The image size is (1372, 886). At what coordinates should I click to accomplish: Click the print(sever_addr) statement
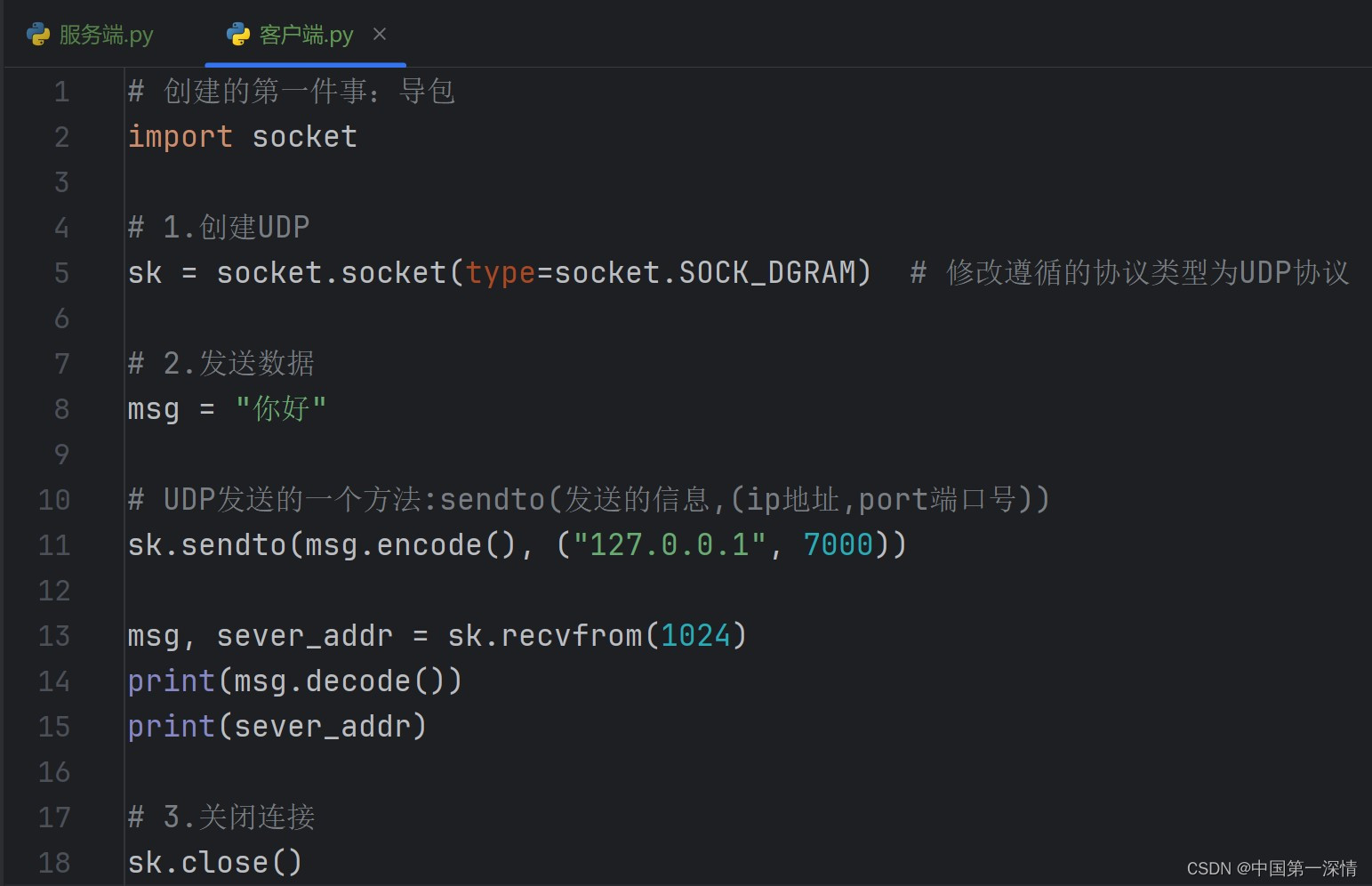click(276, 725)
